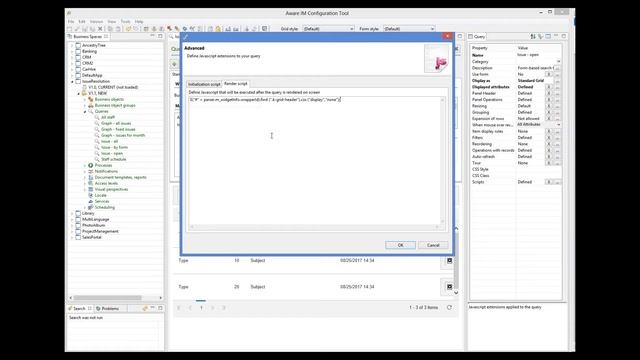The height and width of the screenshot is (360, 640).
Task: Click the Query tab in the properties panel
Action: 477,37
